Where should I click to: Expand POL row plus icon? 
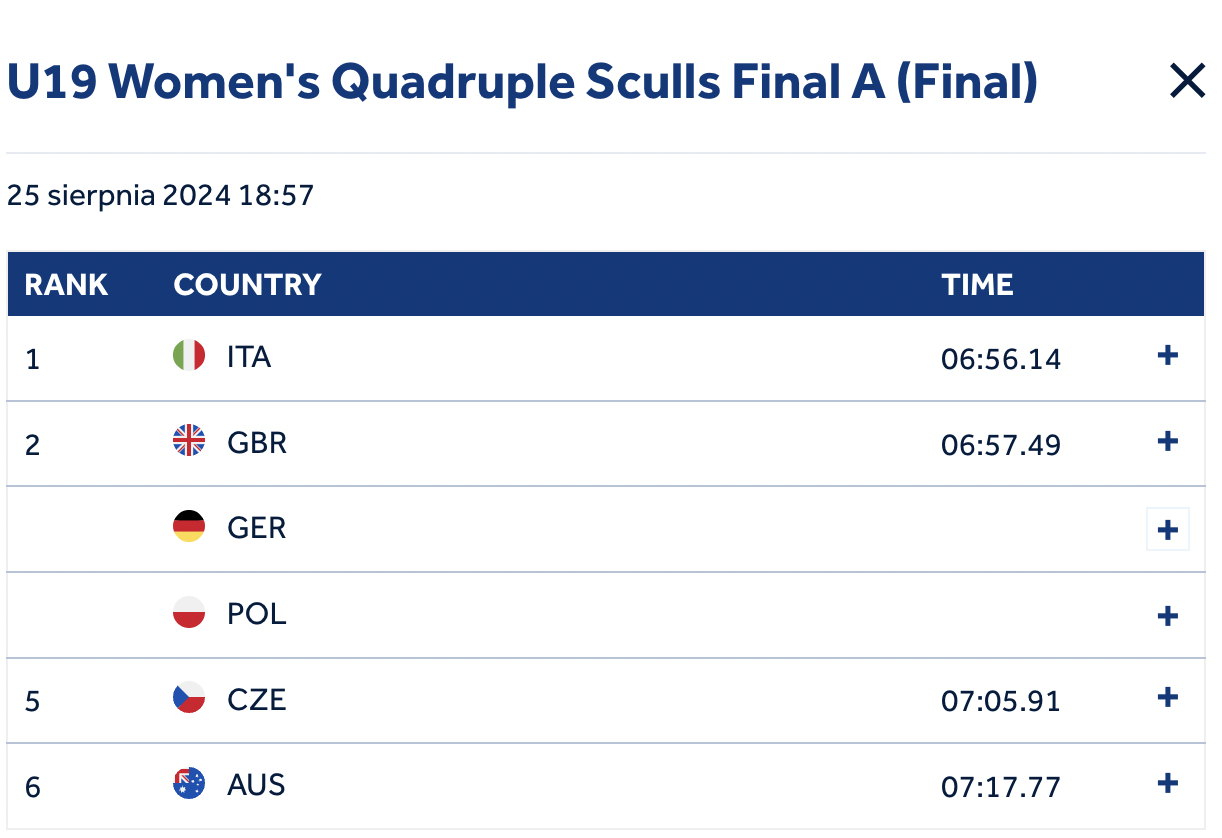tap(1167, 615)
